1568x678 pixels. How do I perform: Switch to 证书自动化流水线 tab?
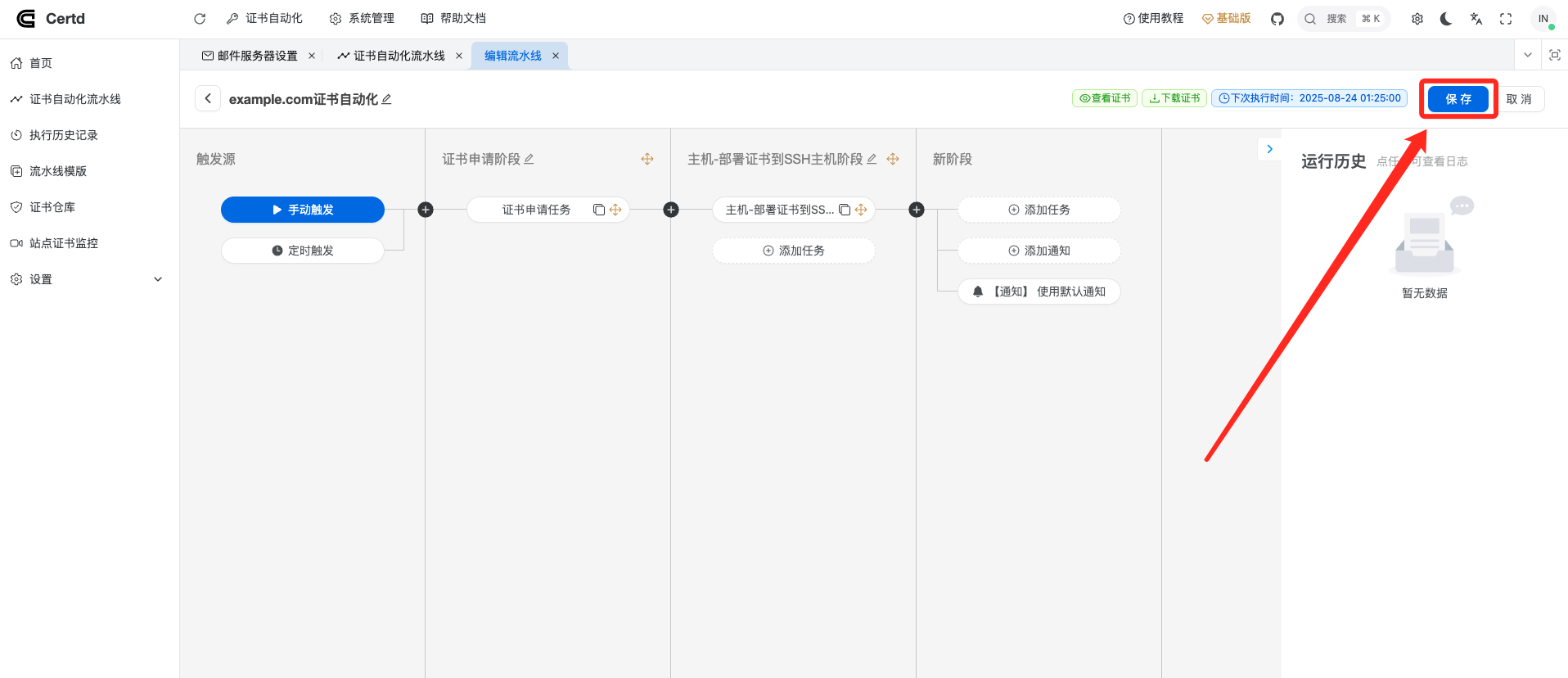tap(392, 56)
